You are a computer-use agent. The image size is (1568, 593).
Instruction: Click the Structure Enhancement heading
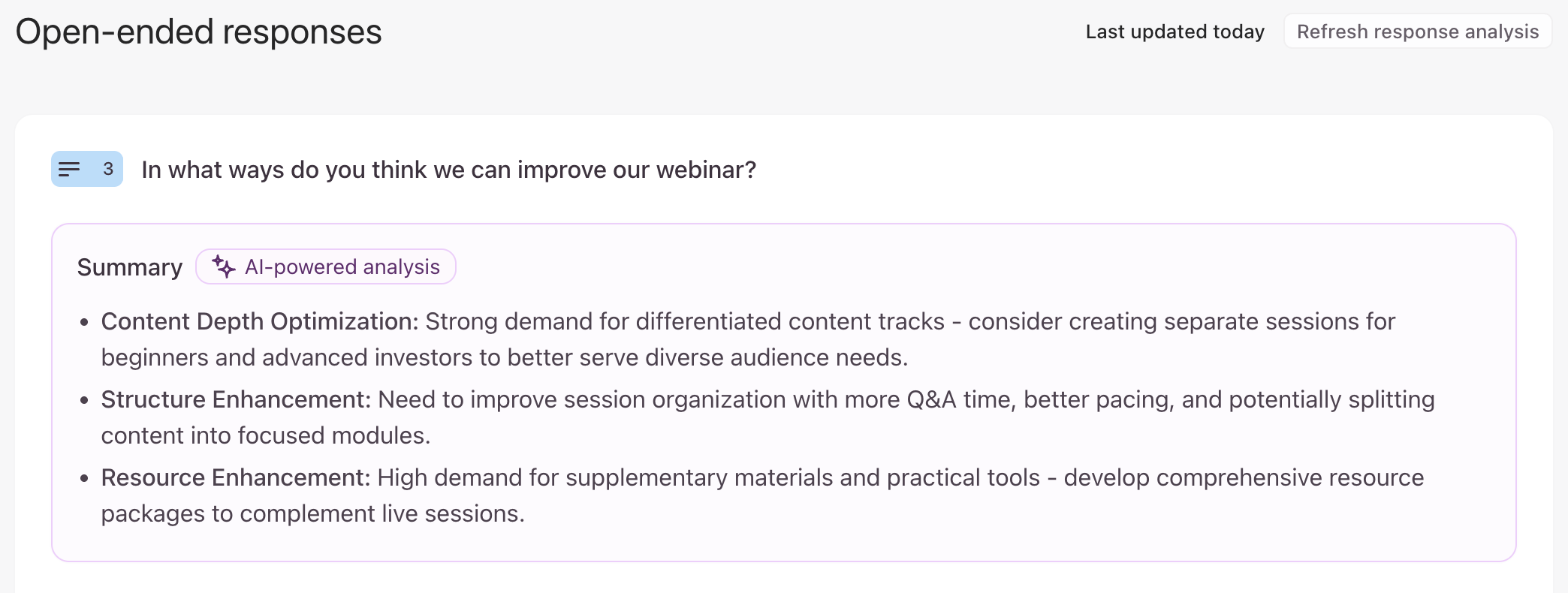point(236,399)
